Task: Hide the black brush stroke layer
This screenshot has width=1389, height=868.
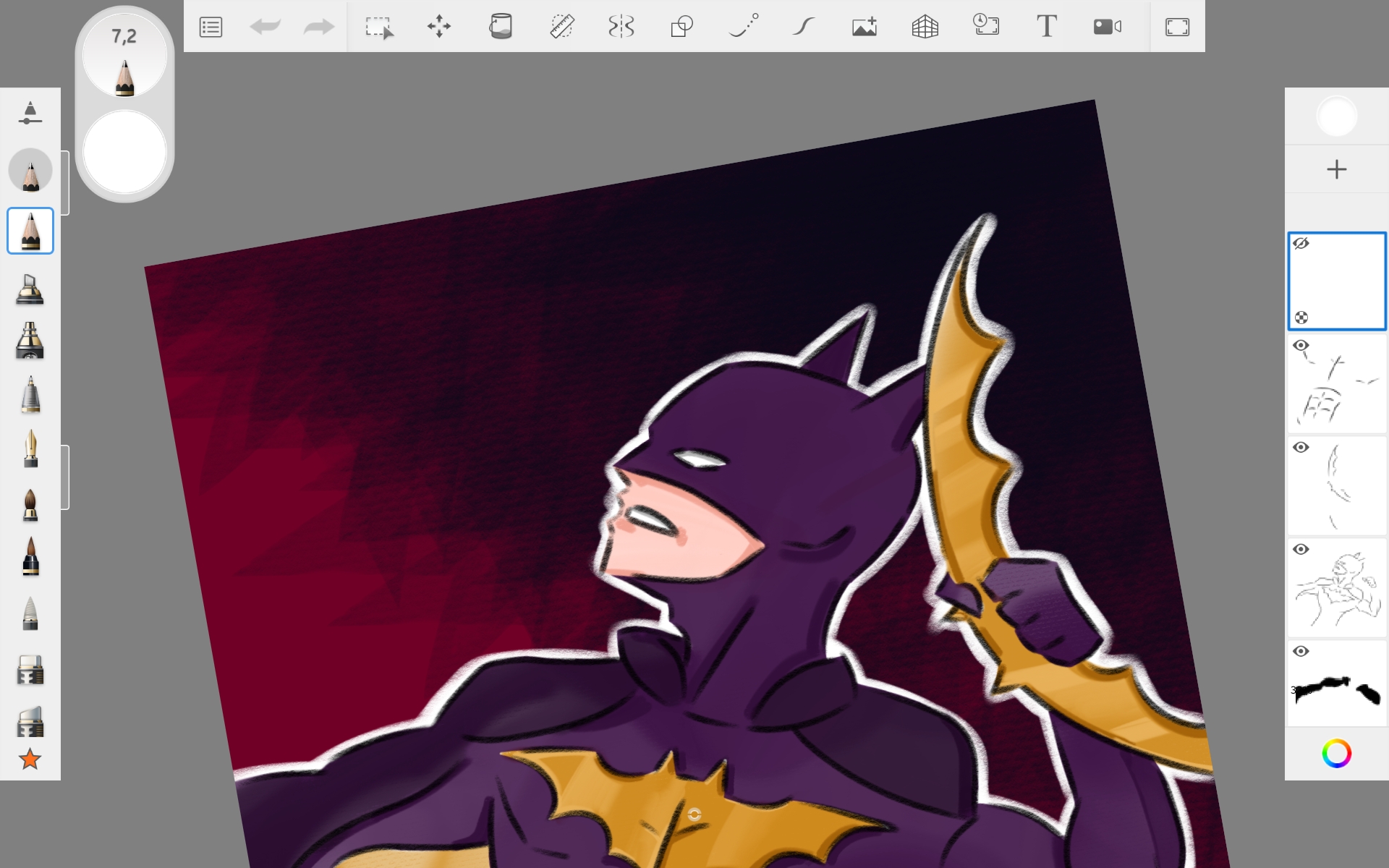Action: click(1301, 652)
